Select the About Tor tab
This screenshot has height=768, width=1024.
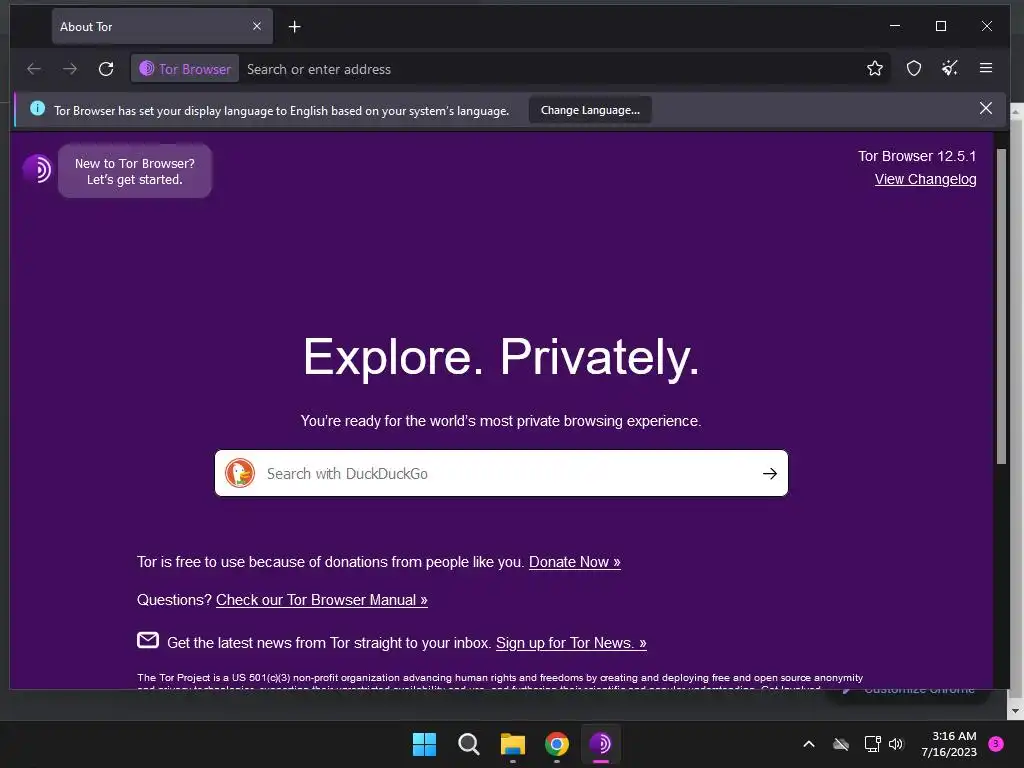point(162,27)
